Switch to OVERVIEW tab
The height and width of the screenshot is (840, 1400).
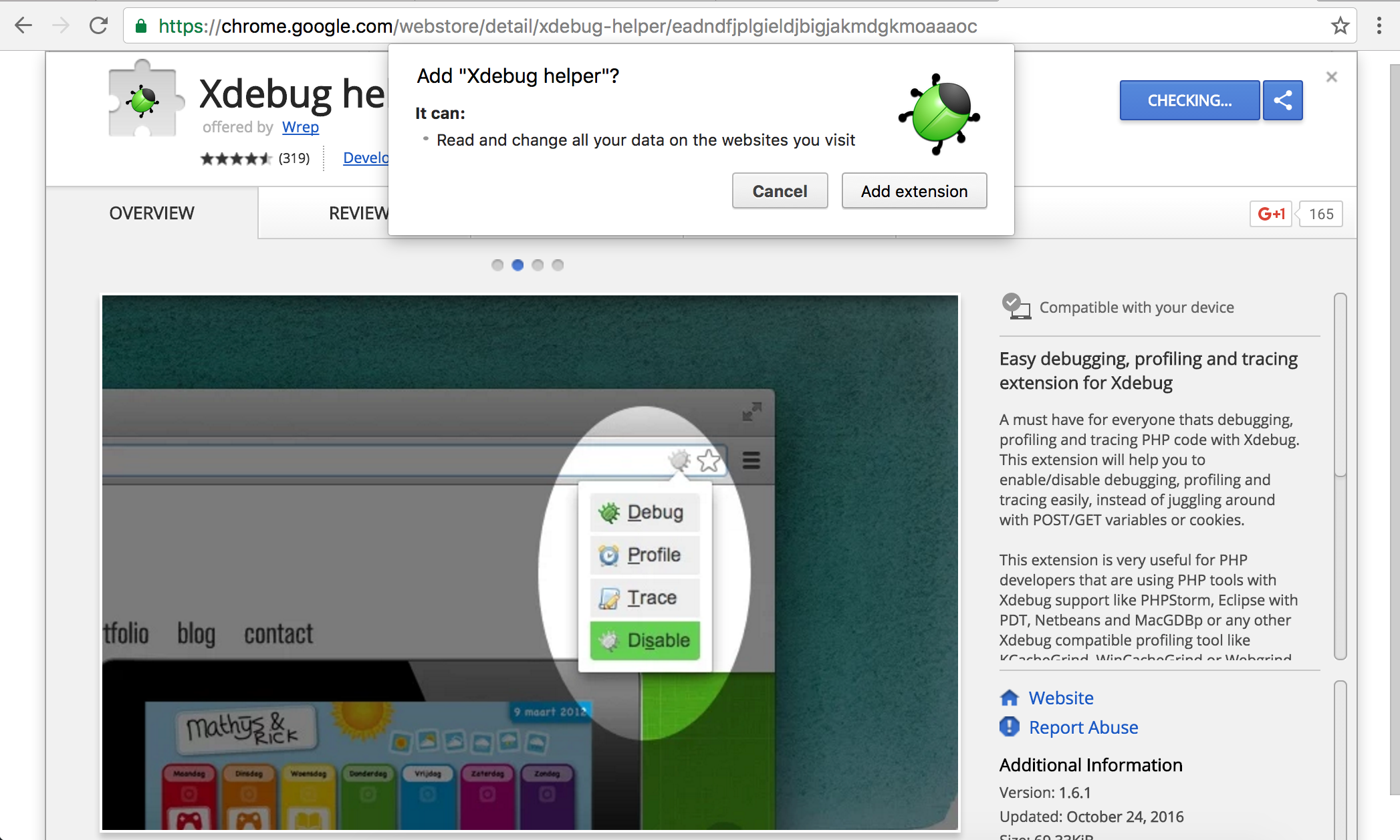point(152,213)
